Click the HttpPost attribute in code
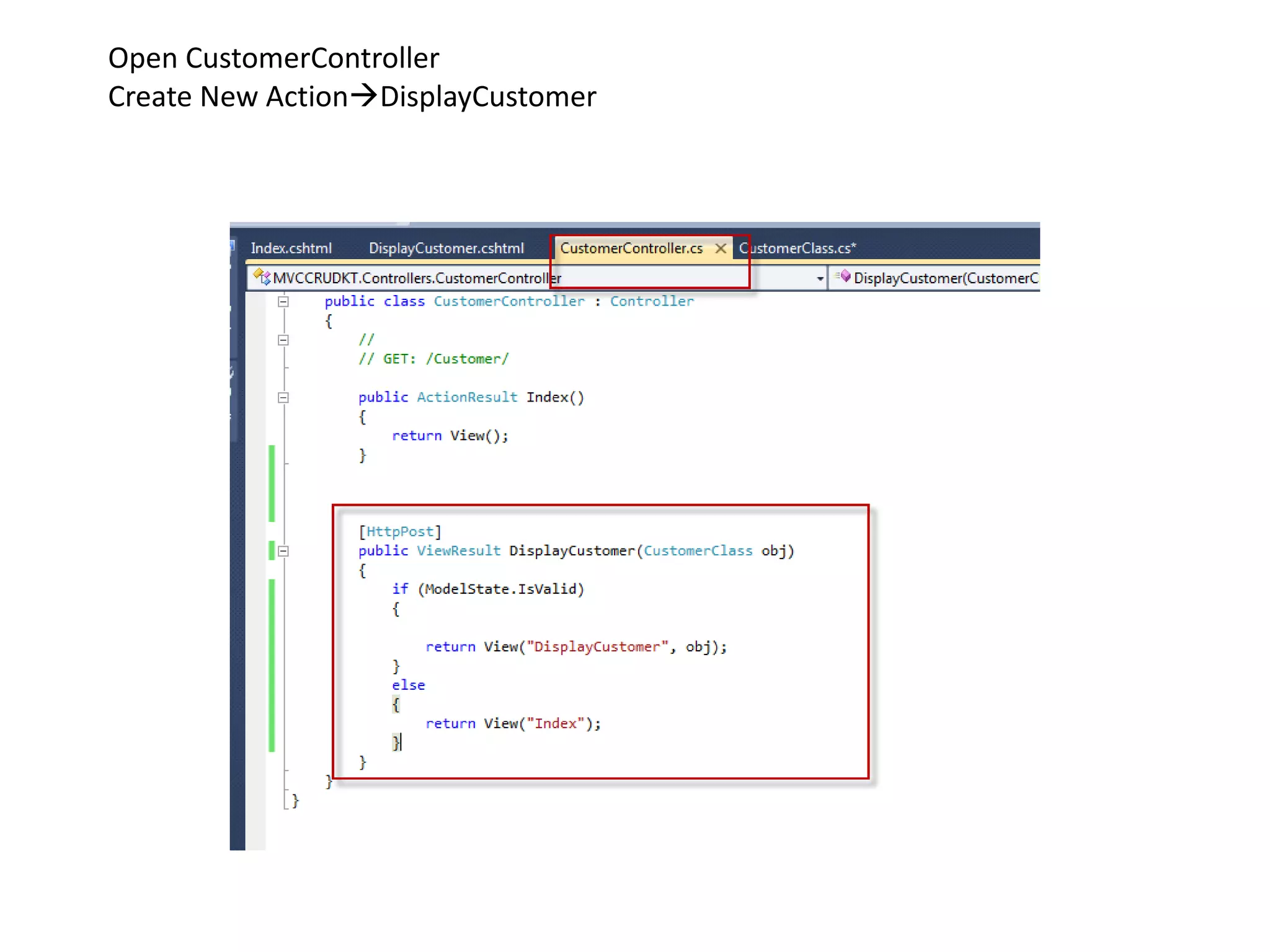1270x952 pixels. 399,532
